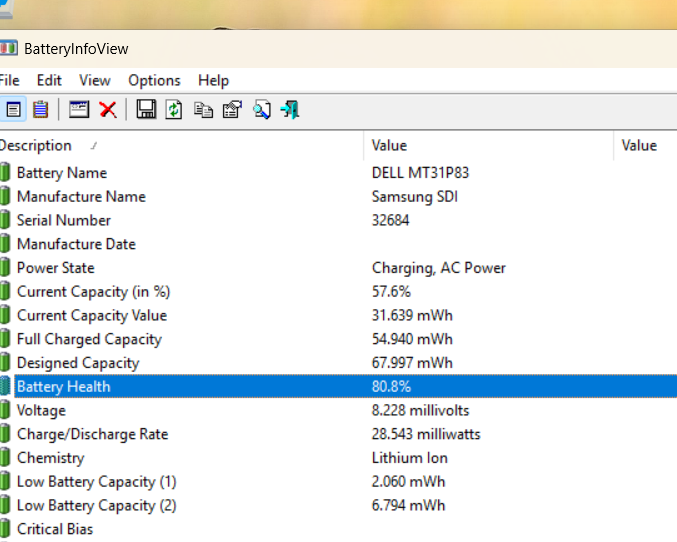The height and width of the screenshot is (542, 677).
Task: Click battery icon beside Chemistry row
Action: pos(5,457)
